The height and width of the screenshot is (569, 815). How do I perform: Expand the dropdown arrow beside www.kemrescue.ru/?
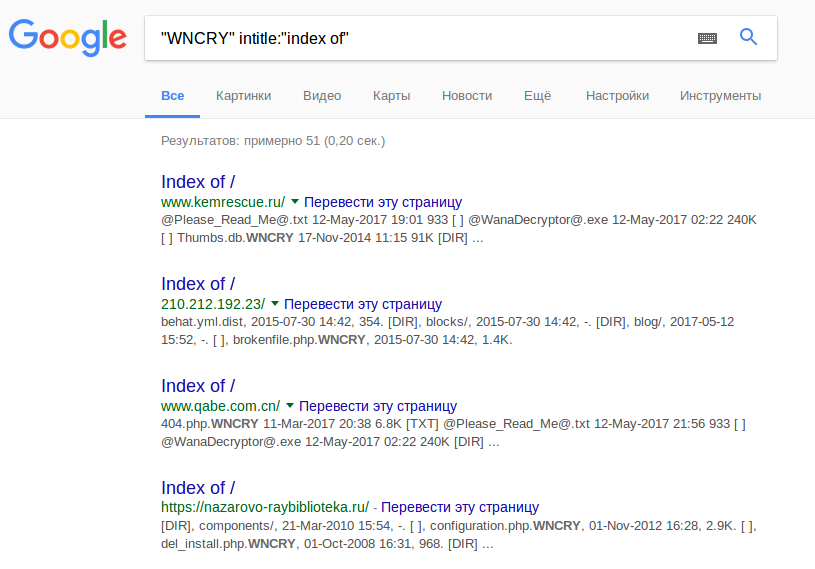(295, 202)
